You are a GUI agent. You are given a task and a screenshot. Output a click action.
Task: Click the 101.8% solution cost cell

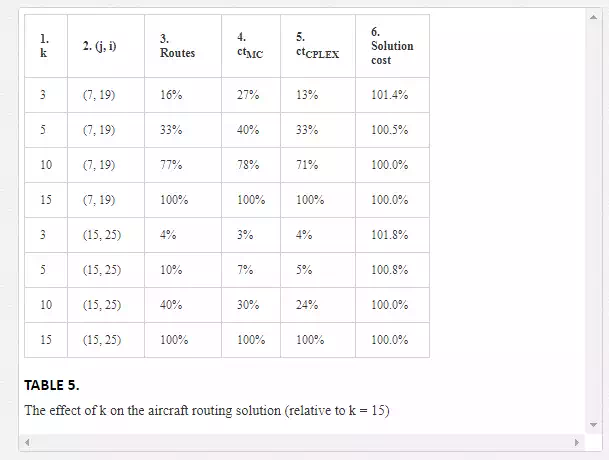coord(389,235)
